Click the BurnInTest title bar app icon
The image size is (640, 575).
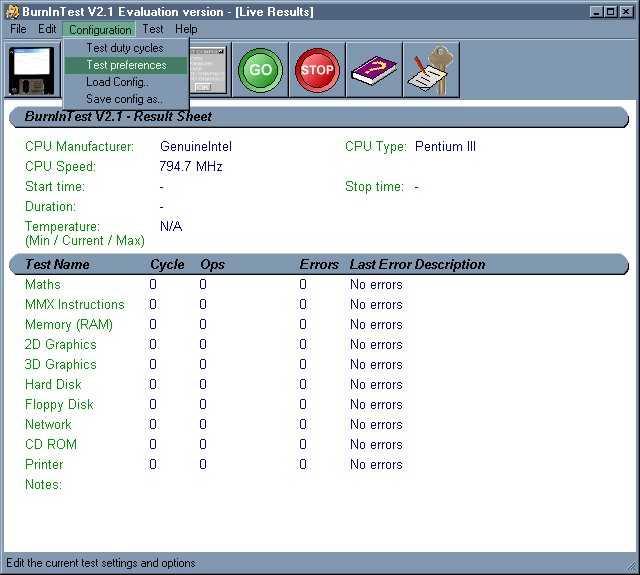coord(12,11)
